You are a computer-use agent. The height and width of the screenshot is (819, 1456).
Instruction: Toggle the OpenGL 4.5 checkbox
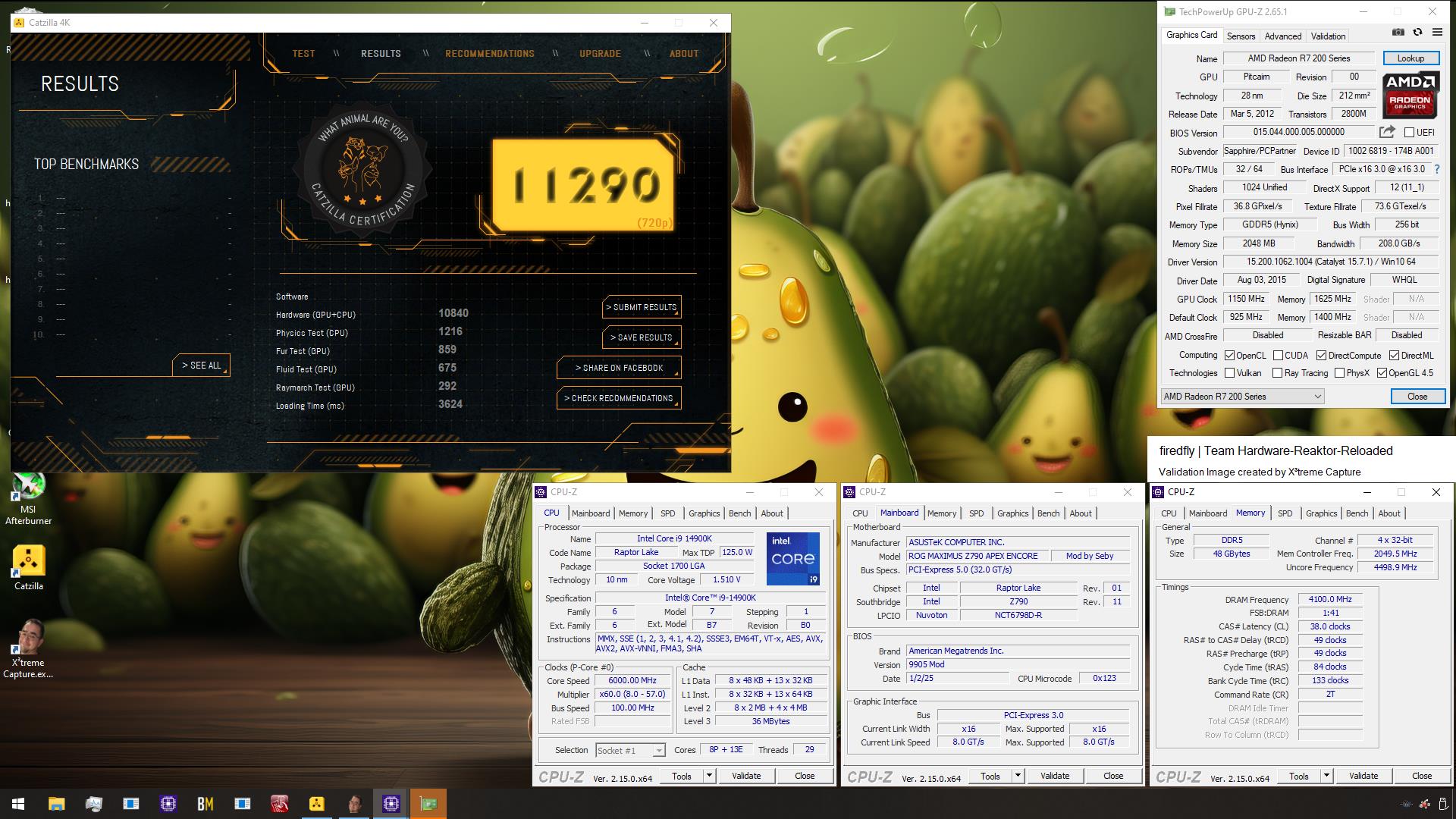1382,372
